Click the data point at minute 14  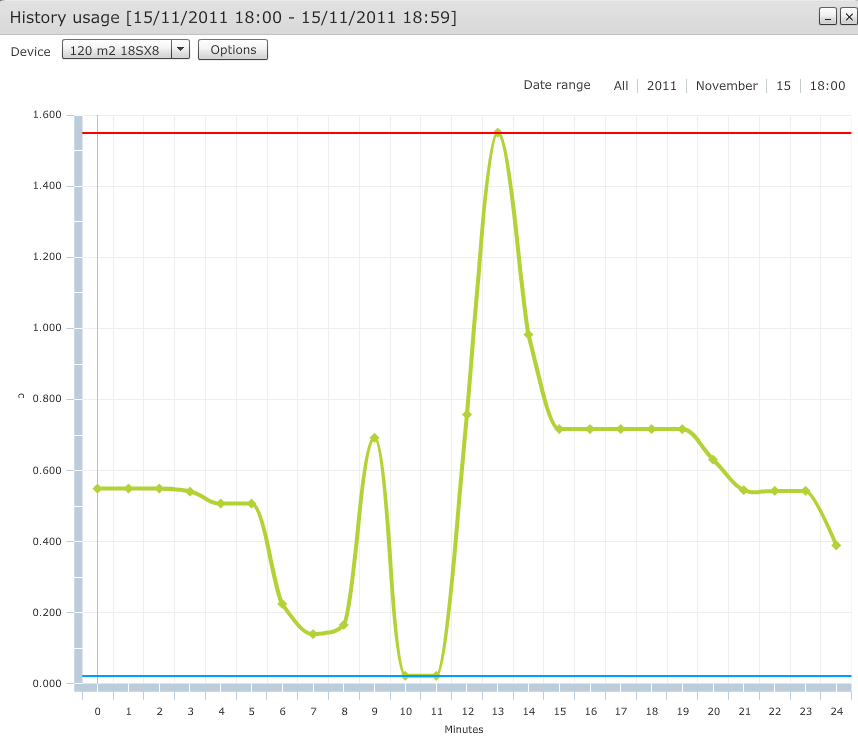(x=528, y=335)
